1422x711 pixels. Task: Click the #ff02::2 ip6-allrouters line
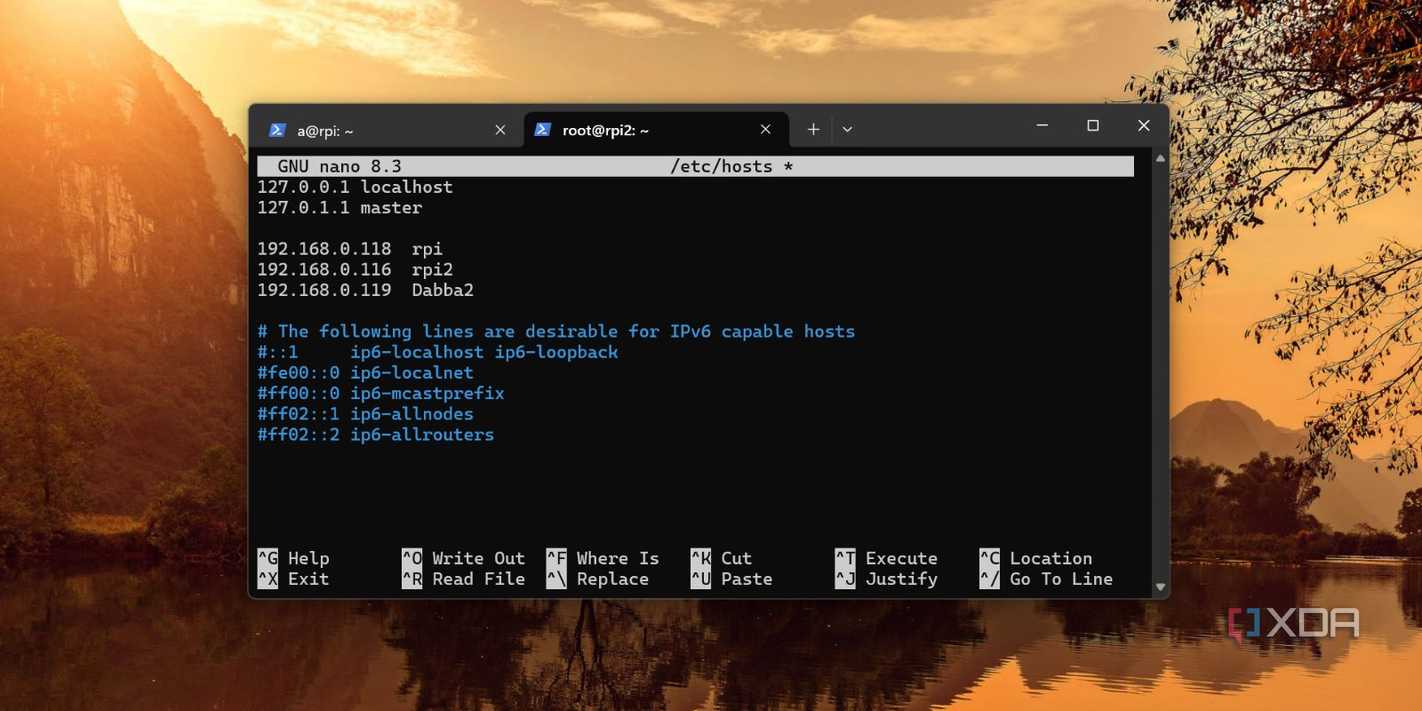click(376, 435)
